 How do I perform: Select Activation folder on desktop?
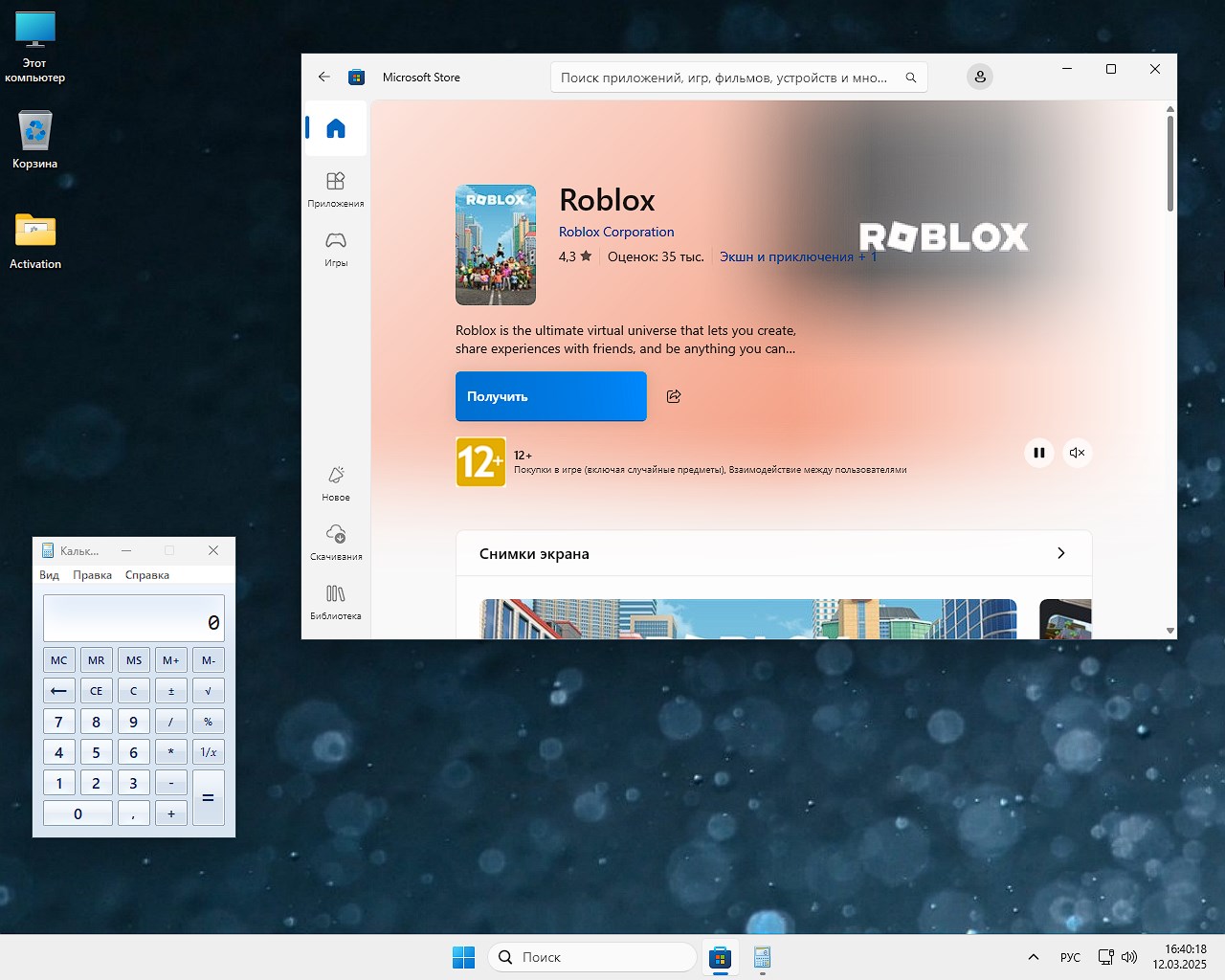pos(35,241)
